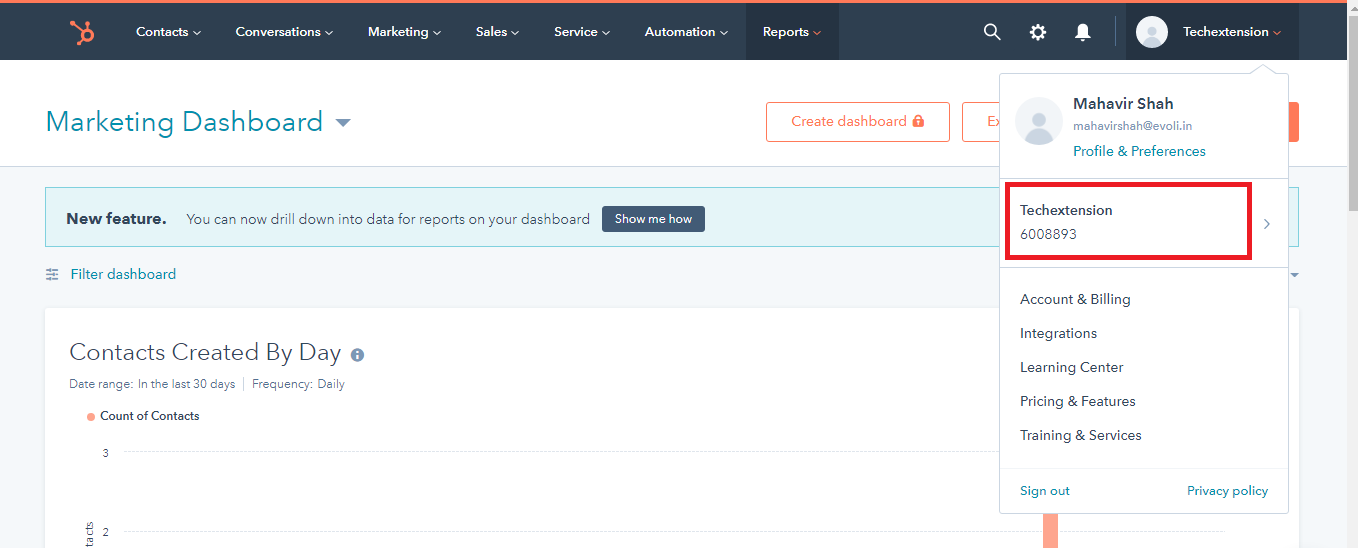1358x548 pixels.
Task: Open the Filter dashboard link
Action: pyautogui.click(x=123, y=274)
